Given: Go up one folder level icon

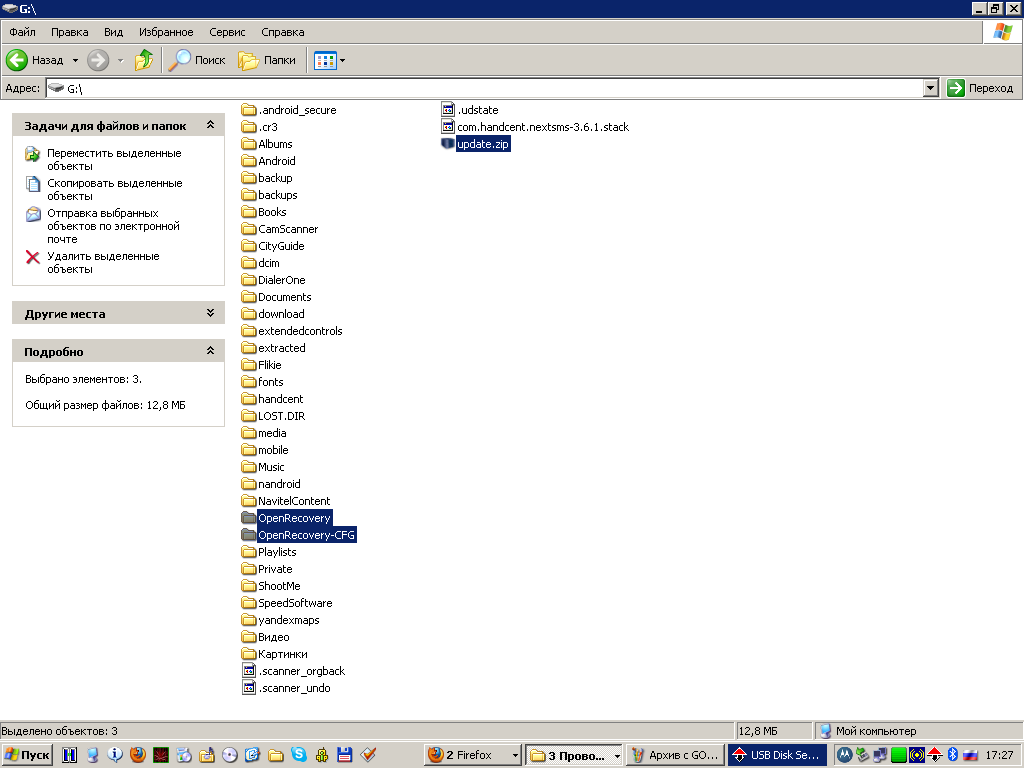Looking at the screenshot, I should [144, 60].
